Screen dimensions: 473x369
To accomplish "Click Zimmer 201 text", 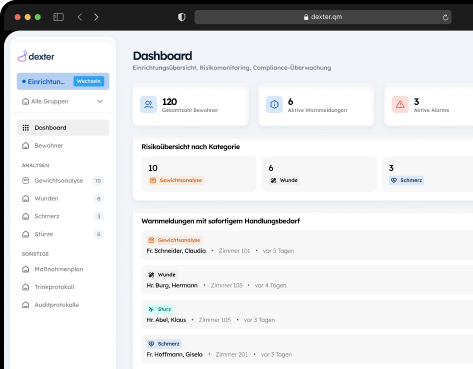I will (232, 354).
